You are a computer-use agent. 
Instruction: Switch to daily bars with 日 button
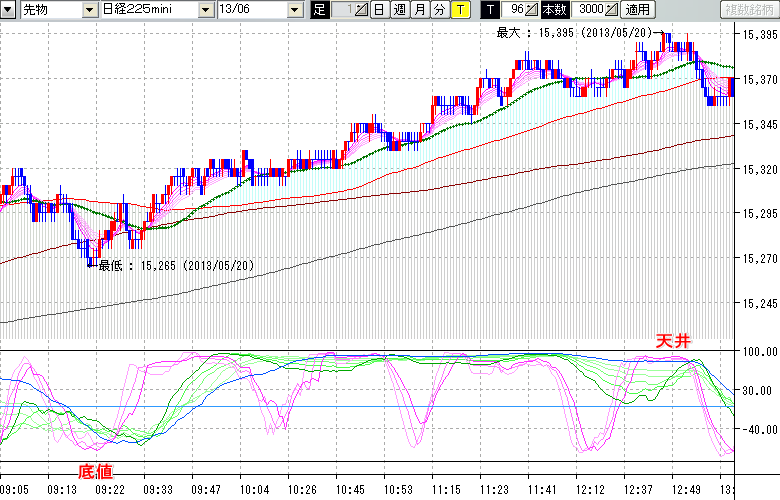[379, 9]
